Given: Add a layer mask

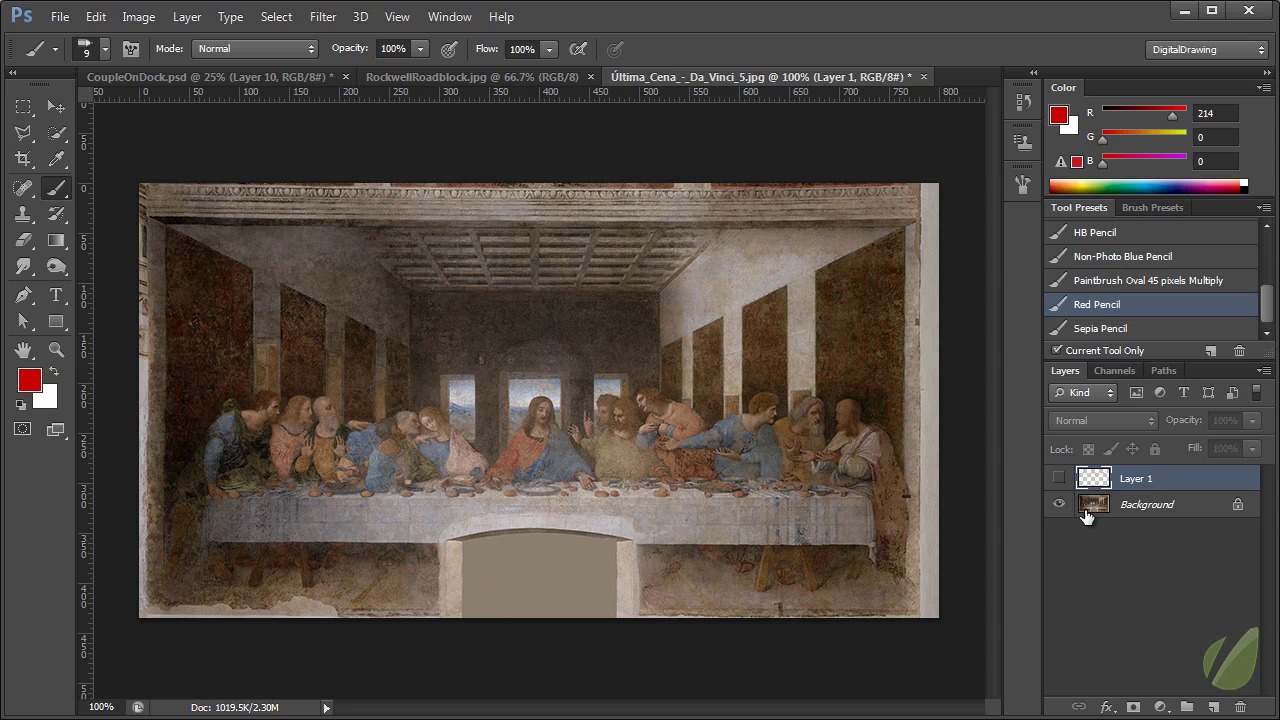Looking at the screenshot, I should click(x=1133, y=707).
